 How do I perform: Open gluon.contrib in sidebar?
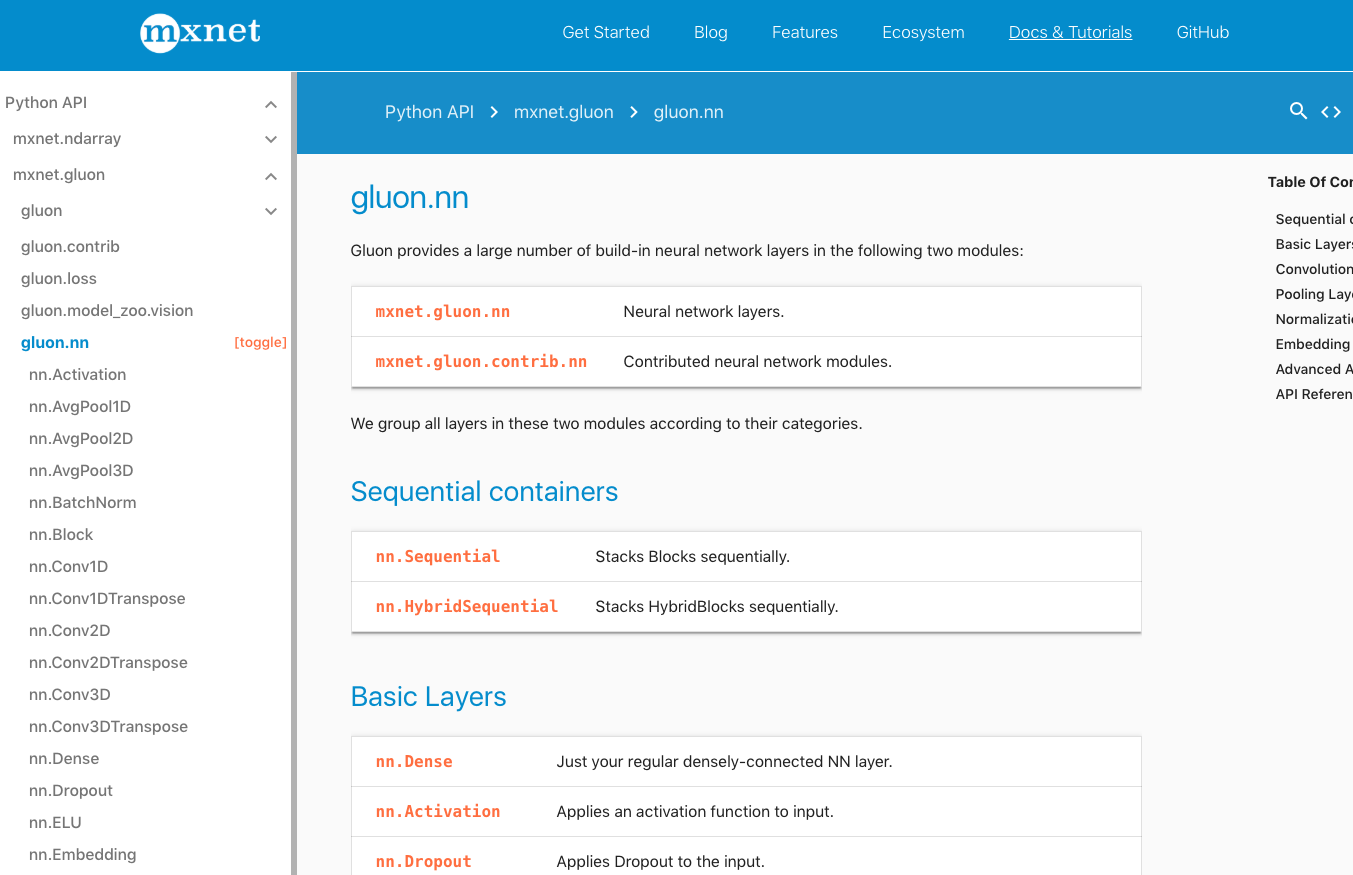pyautogui.click(x=70, y=246)
